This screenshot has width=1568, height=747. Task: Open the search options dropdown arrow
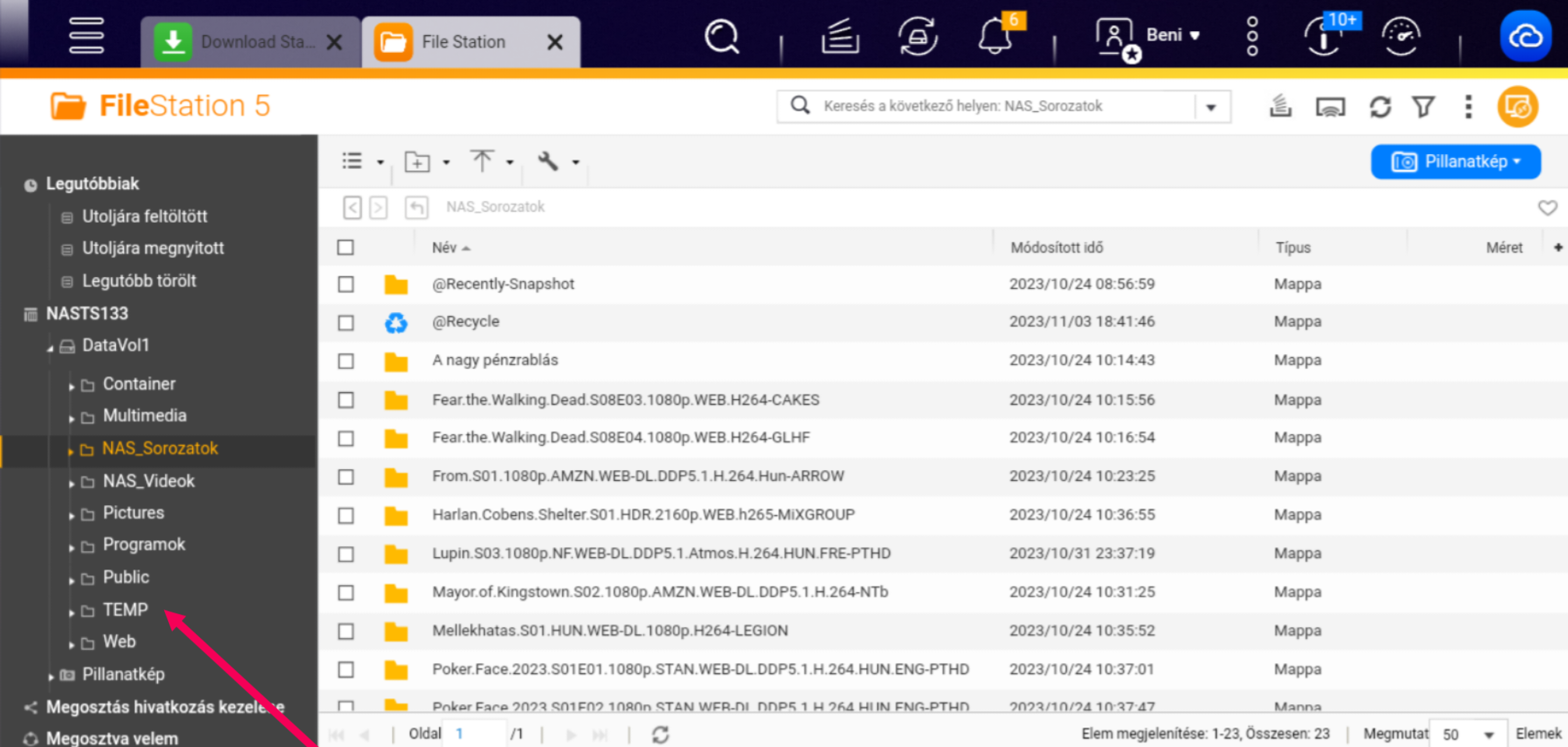(x=1211, y=107)
